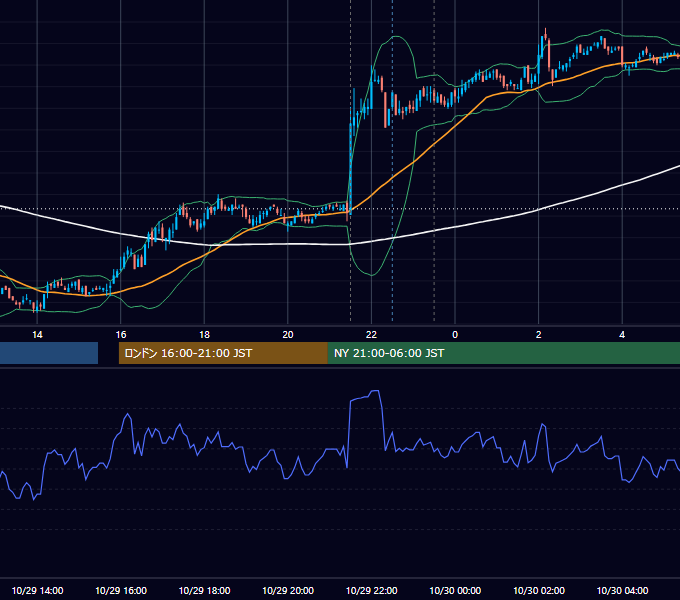This screenshot has height=600, width=680.
Task: Click the hour label 22 on the axis
Action: coord(371,335)
